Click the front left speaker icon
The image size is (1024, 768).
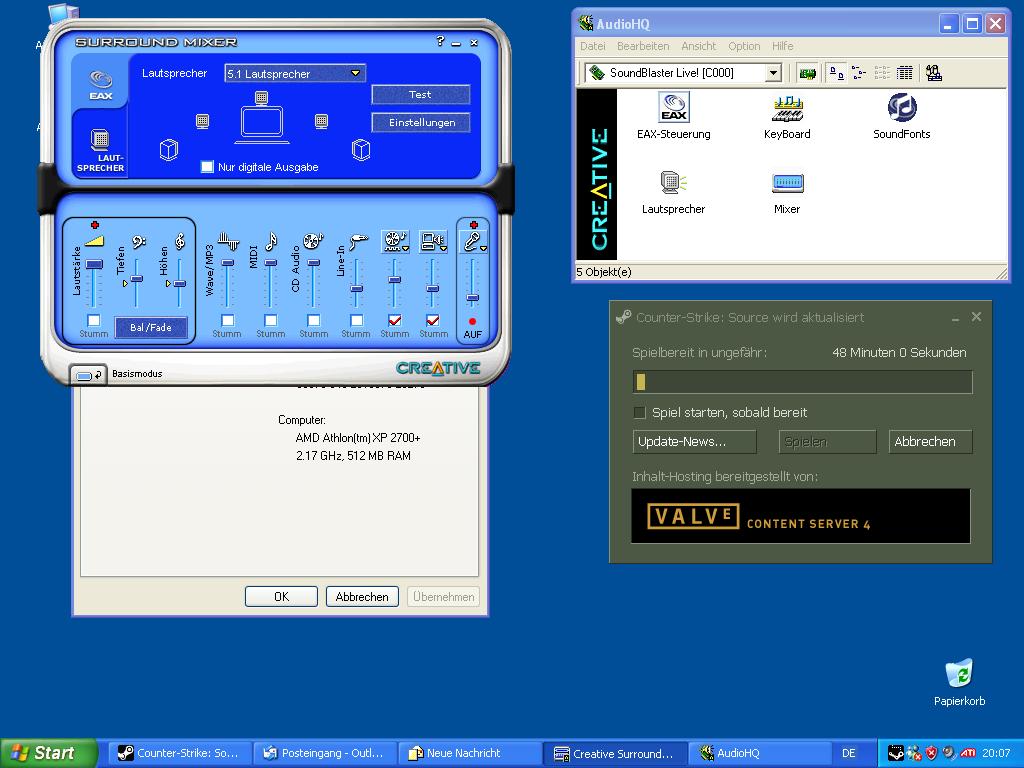(x=202, y=121)
